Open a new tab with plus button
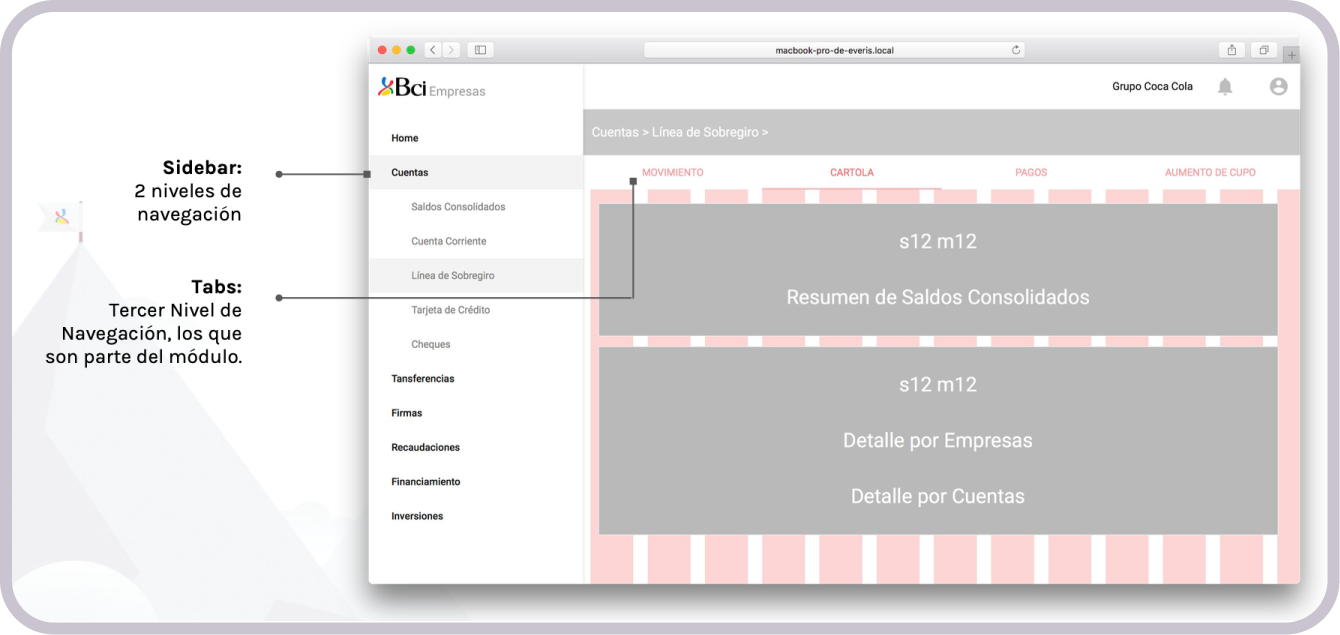This screenshot has height=635, width=1340. pyautogui.click(x=1291, y=55)
